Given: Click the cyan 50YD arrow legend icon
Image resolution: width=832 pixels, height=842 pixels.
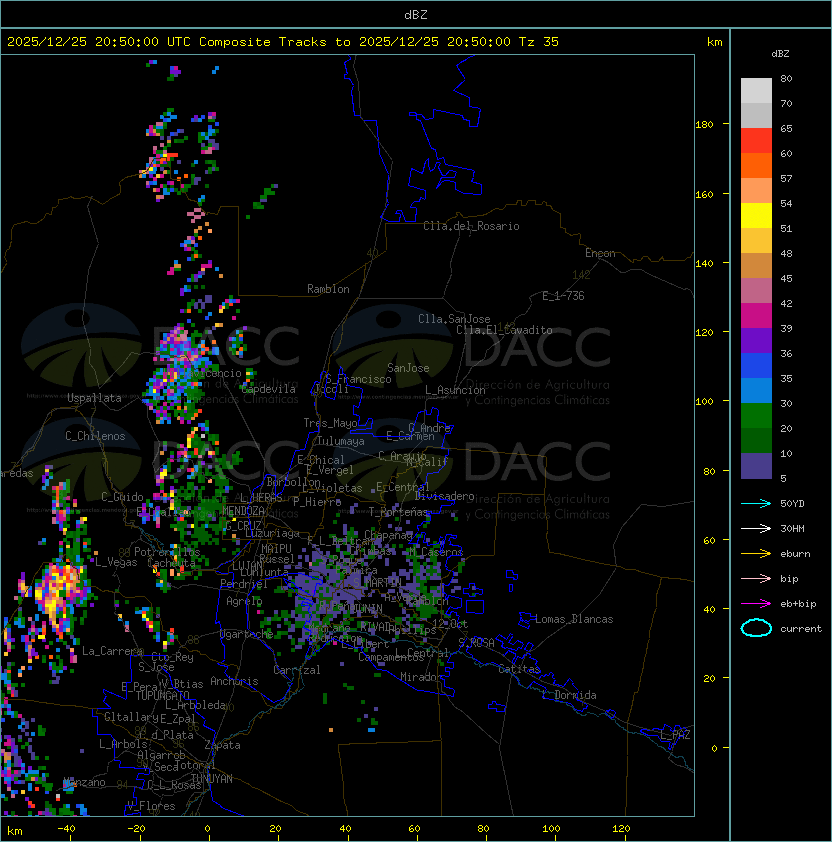Looking at the screenshot, I should click(x=756, y=503).
